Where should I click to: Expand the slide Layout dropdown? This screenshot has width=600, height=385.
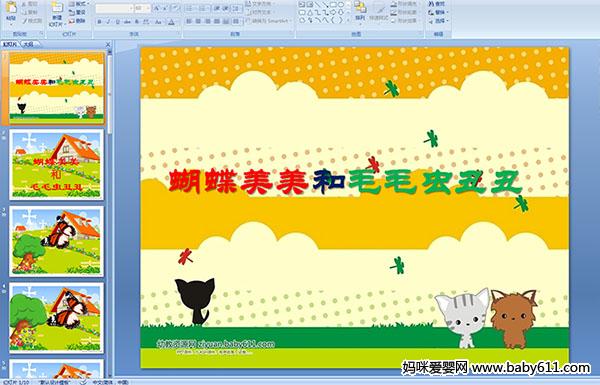click(78, 4)
